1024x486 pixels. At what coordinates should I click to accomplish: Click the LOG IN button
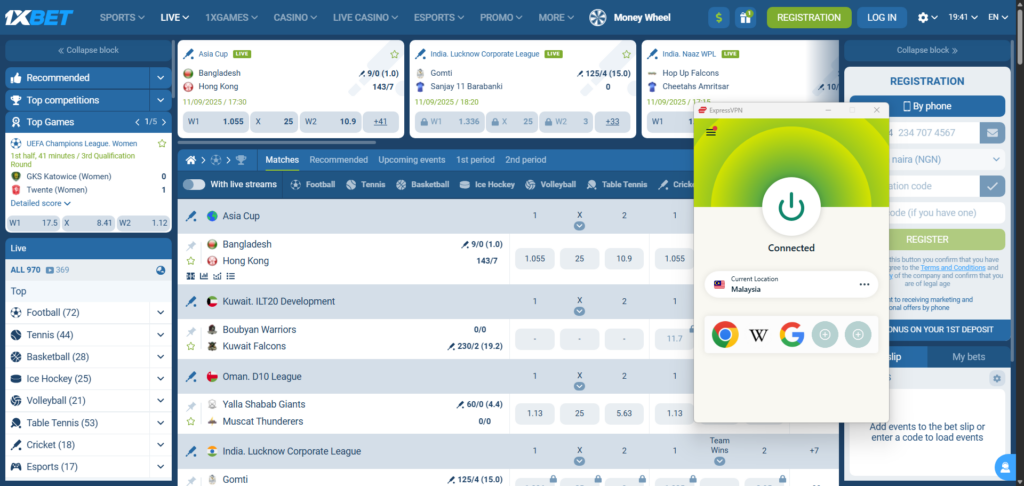click(x=882, y=18)
